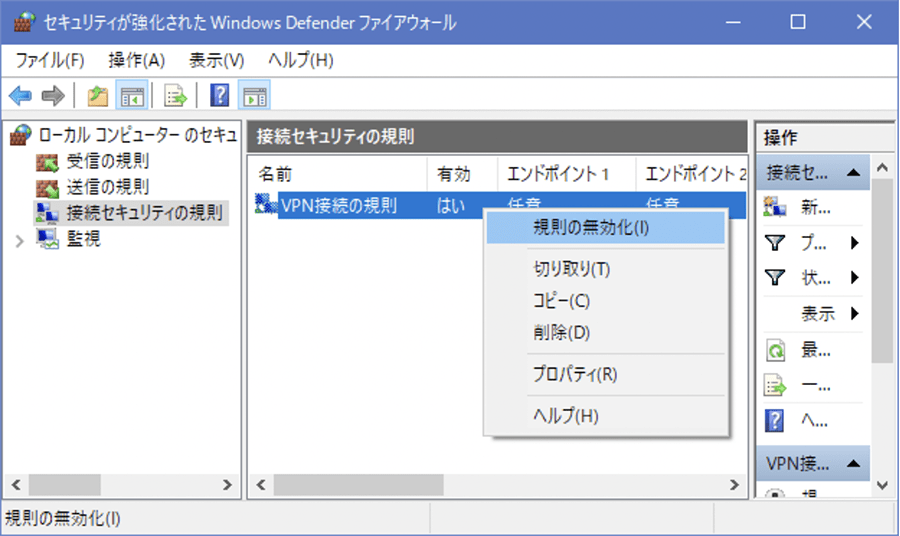Select ローカル コンピューター root tree node
The width and height of the screenshot is (900, 536).
coord(138,135)
